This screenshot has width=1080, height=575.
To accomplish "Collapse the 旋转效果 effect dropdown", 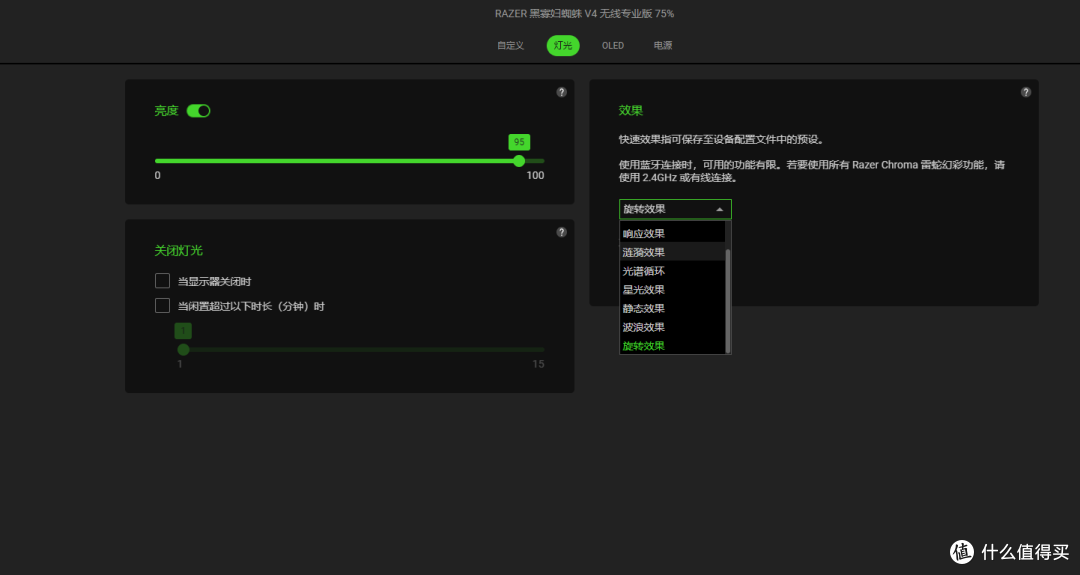I will (675, 209).
